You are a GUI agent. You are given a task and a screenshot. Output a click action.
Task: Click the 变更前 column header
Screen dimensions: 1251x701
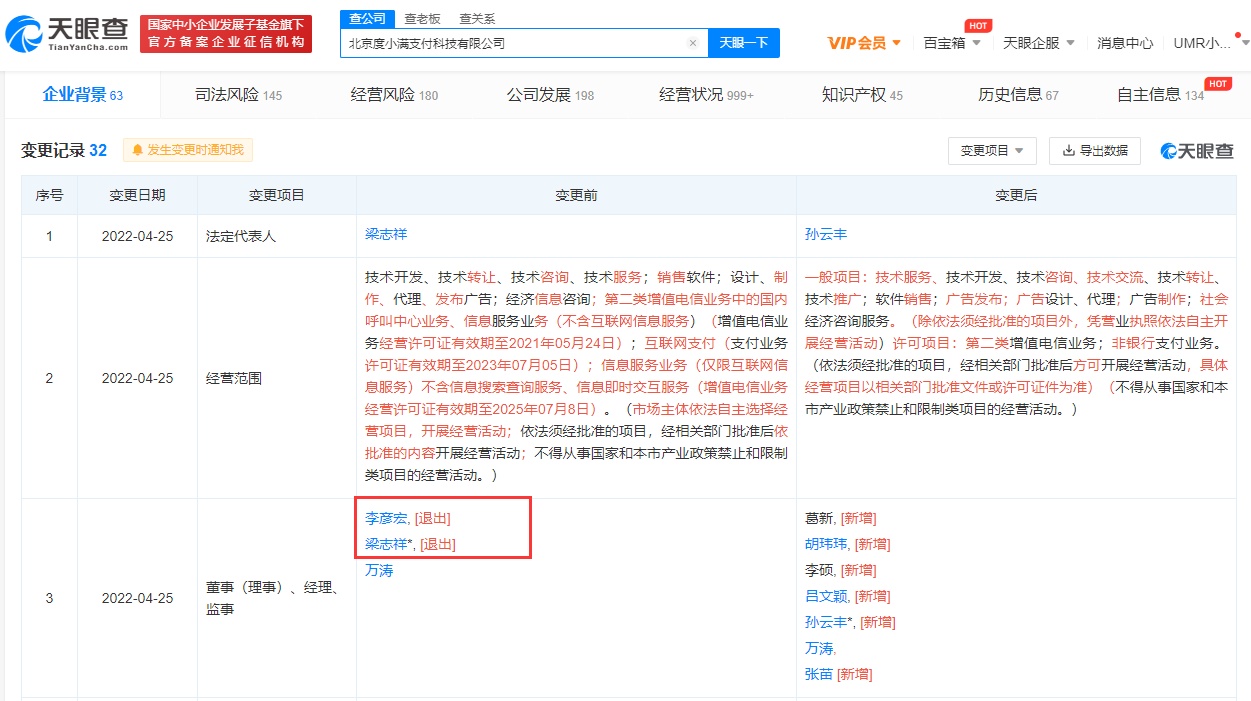coord(576,195)
